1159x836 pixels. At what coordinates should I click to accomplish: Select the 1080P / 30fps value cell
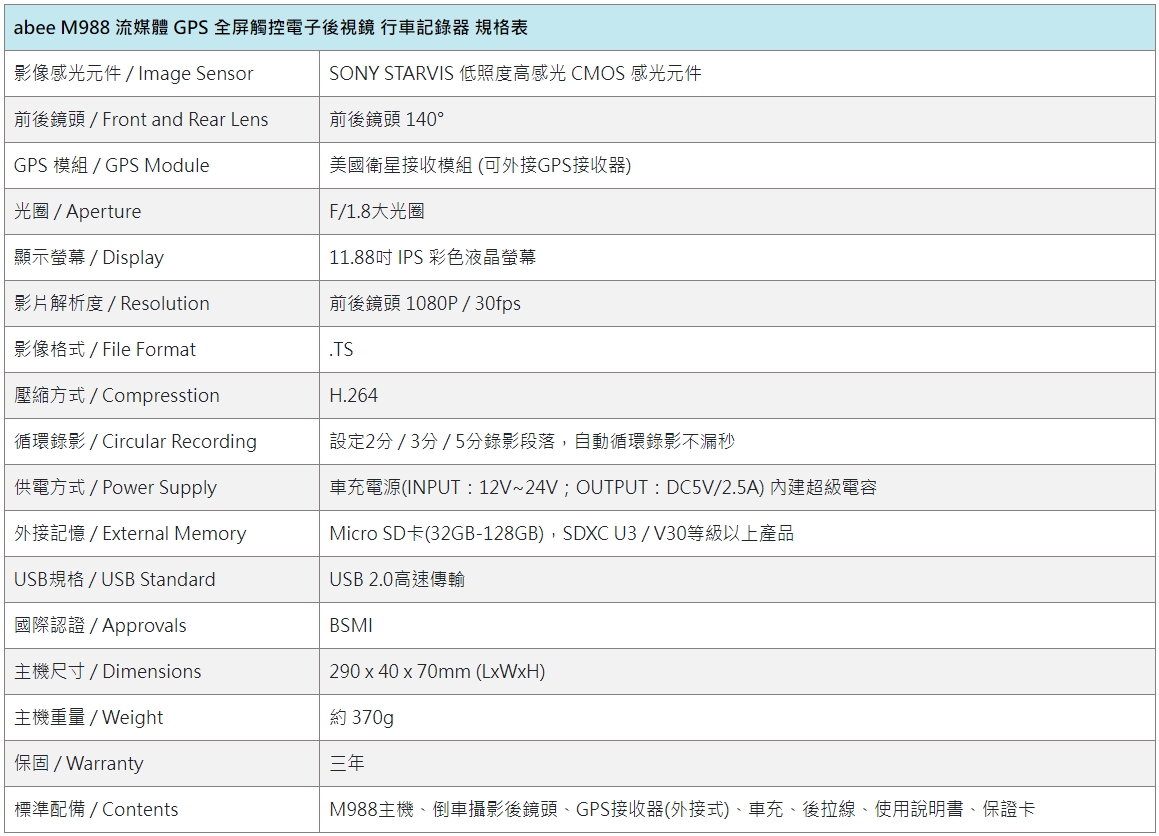tap(420, 303)
